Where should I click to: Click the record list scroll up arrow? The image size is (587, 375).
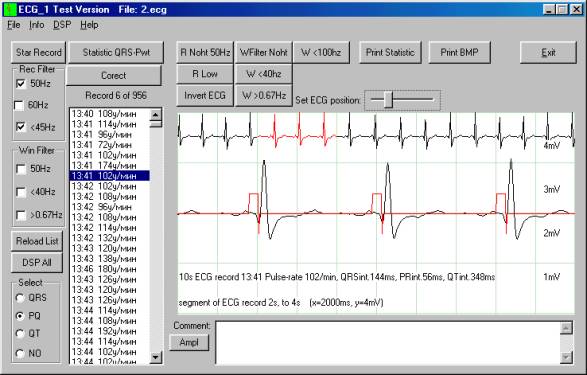[x=156, y=115]
